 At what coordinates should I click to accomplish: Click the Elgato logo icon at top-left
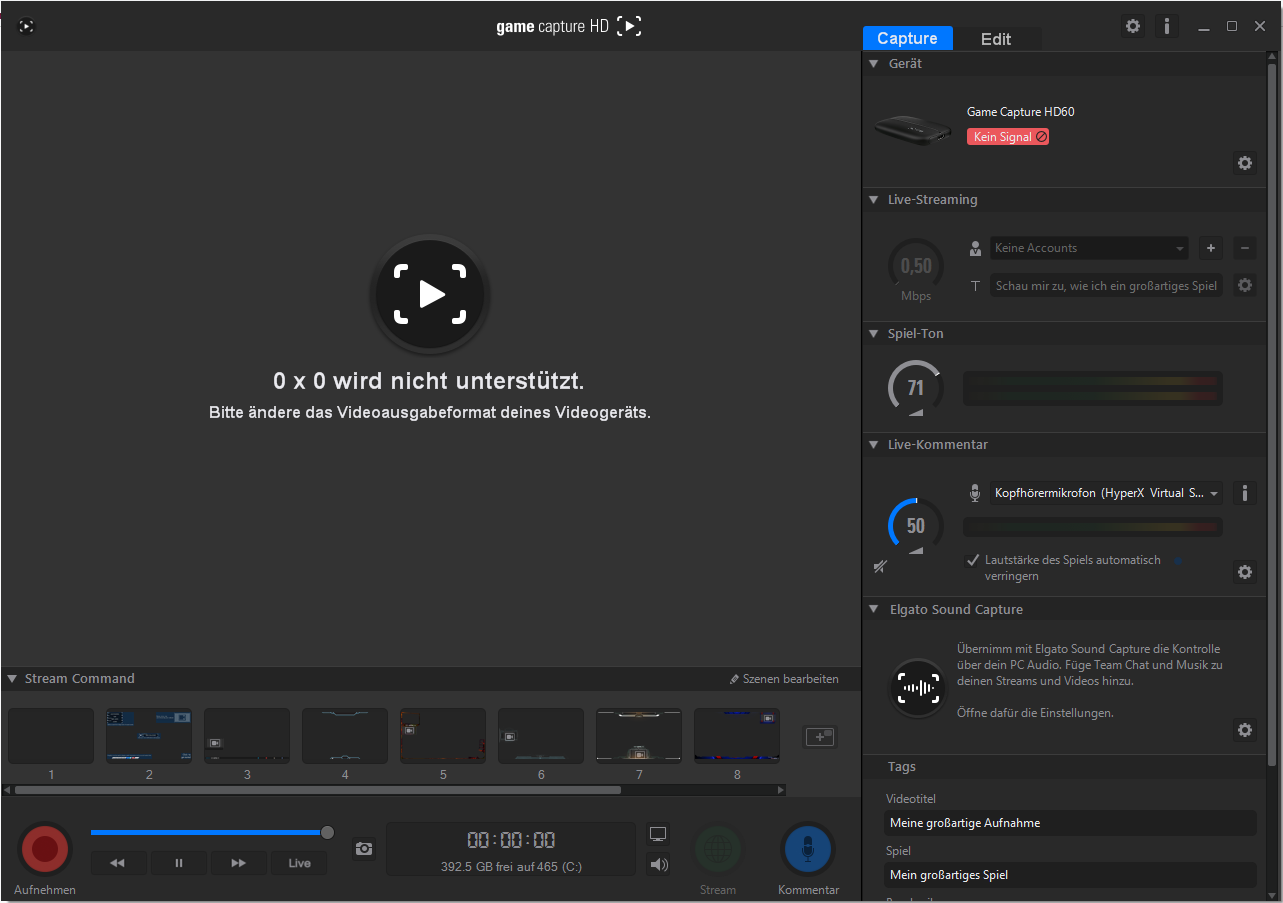click(27, 26)
